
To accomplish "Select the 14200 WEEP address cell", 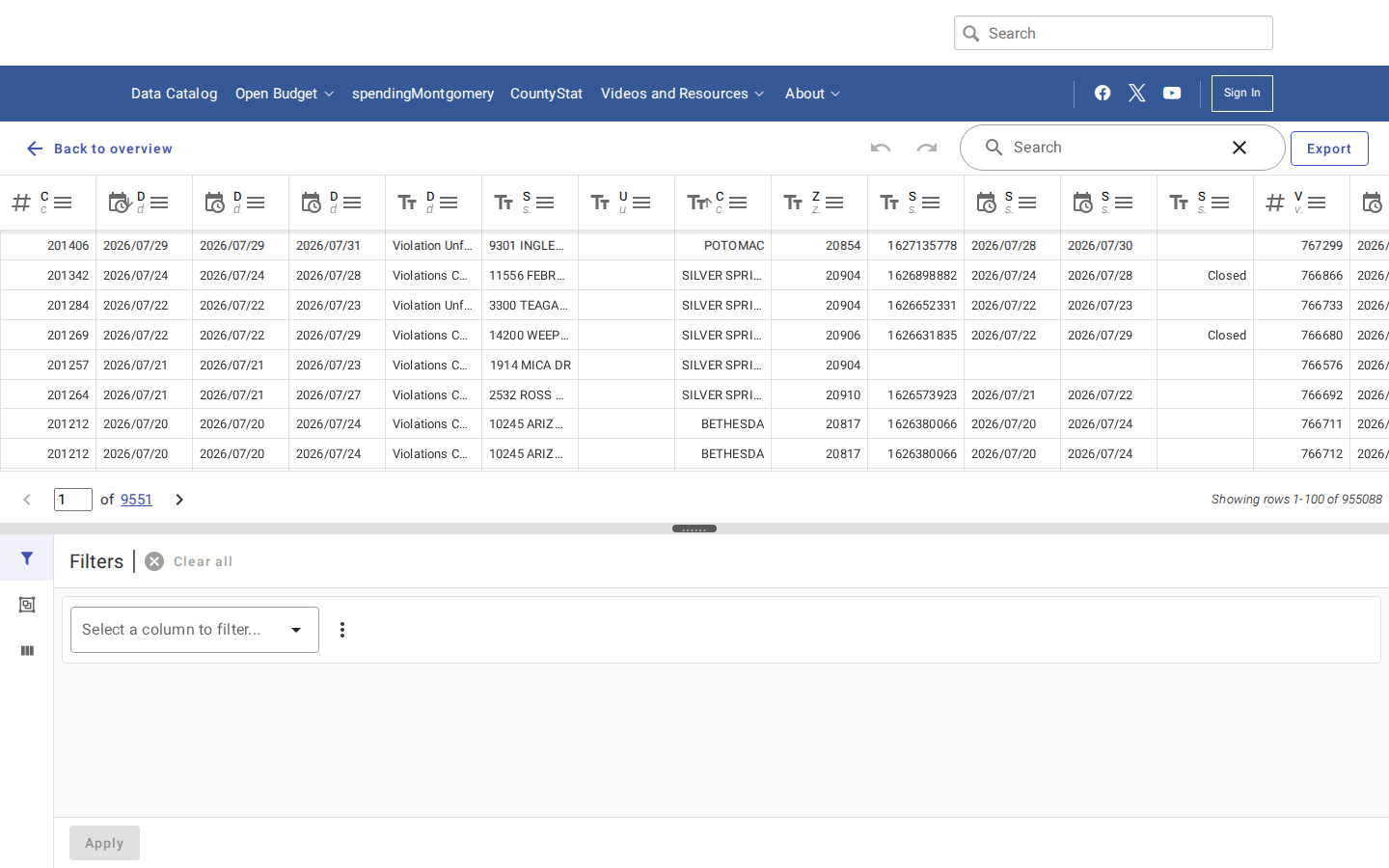I will (x=531, y=335).
